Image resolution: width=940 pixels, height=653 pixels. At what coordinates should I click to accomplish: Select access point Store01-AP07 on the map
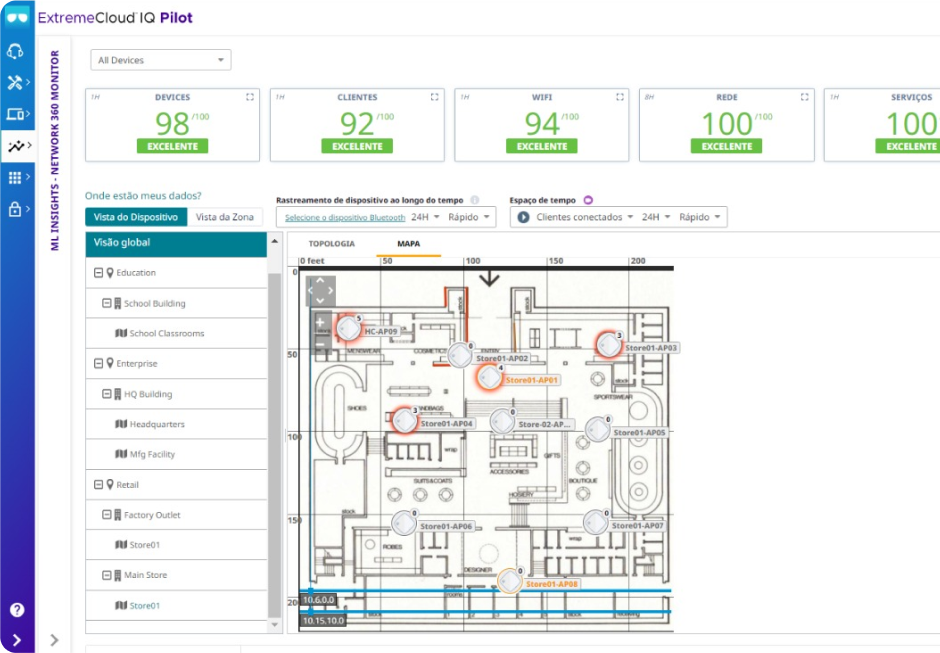tap(595, 523)
